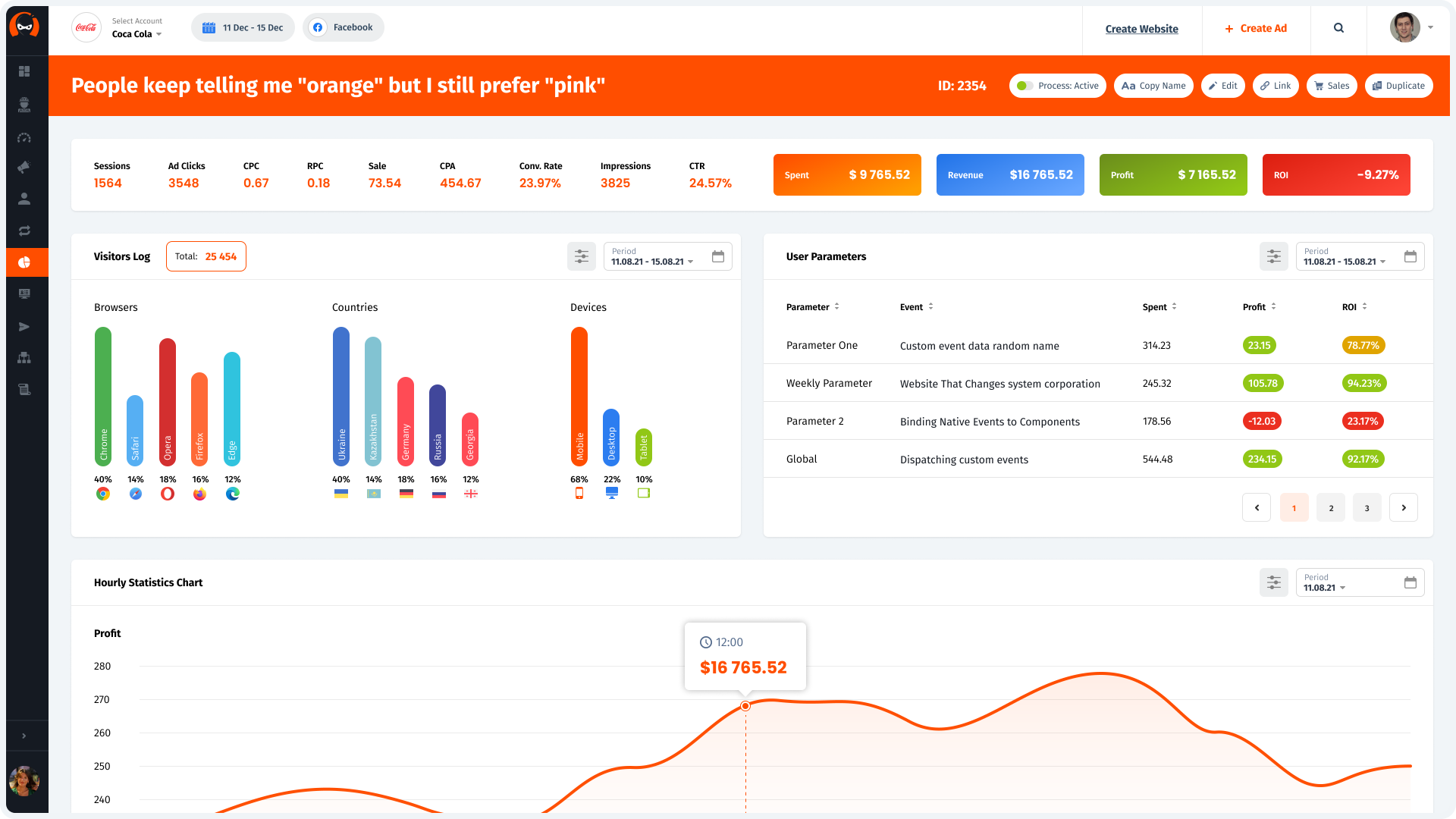Image resolution: width=1456 pixels, height=819 pixels.
Task: Open Visitors Log filter settings icon
Action: [x=581, y=256]
